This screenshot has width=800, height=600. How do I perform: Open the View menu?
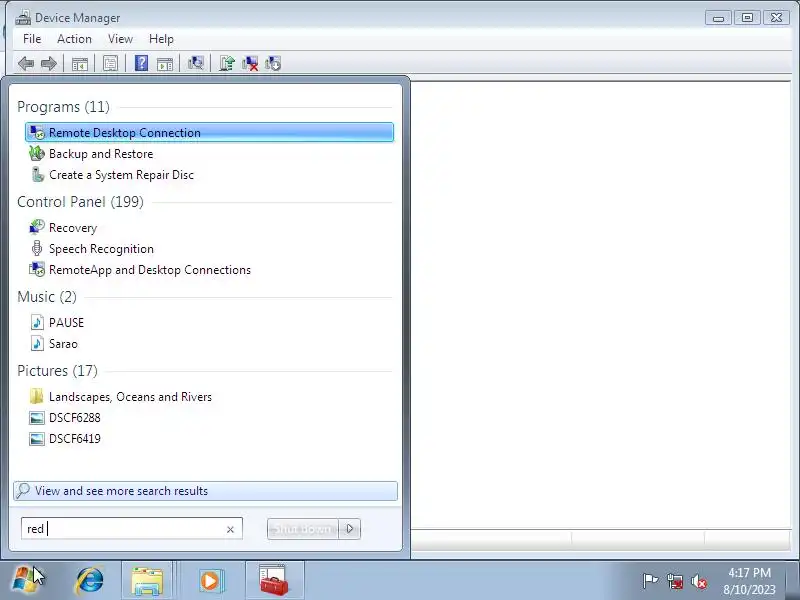[x=120, y=39]
